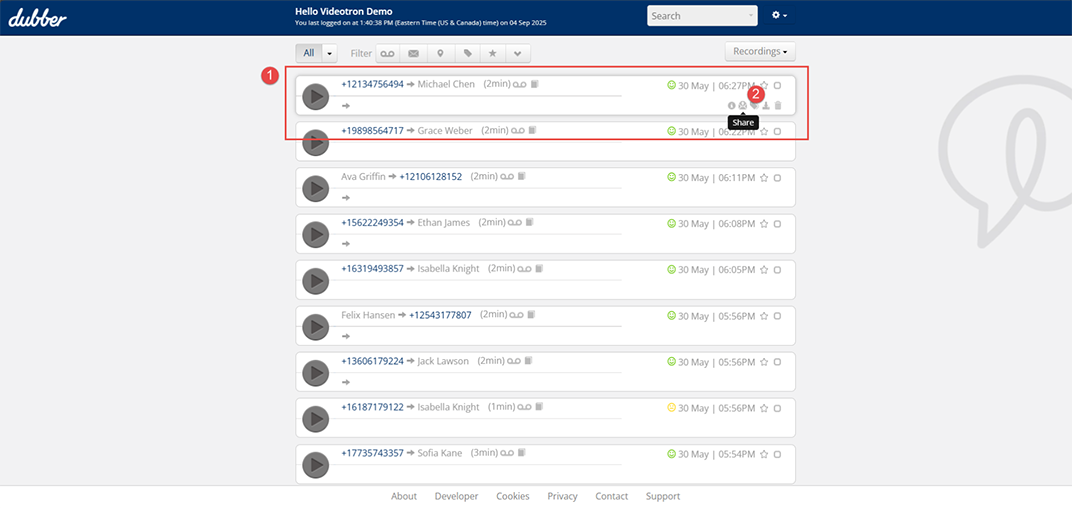1072x508 pixels.
Task: Open the Recordings dropdown menu
Action: click(x=760, y=51)
